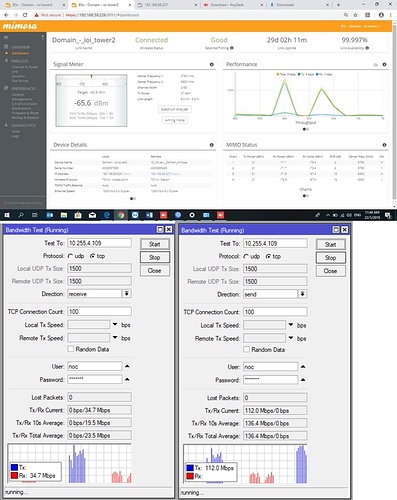Open the MIMO Status info icon

384,145
